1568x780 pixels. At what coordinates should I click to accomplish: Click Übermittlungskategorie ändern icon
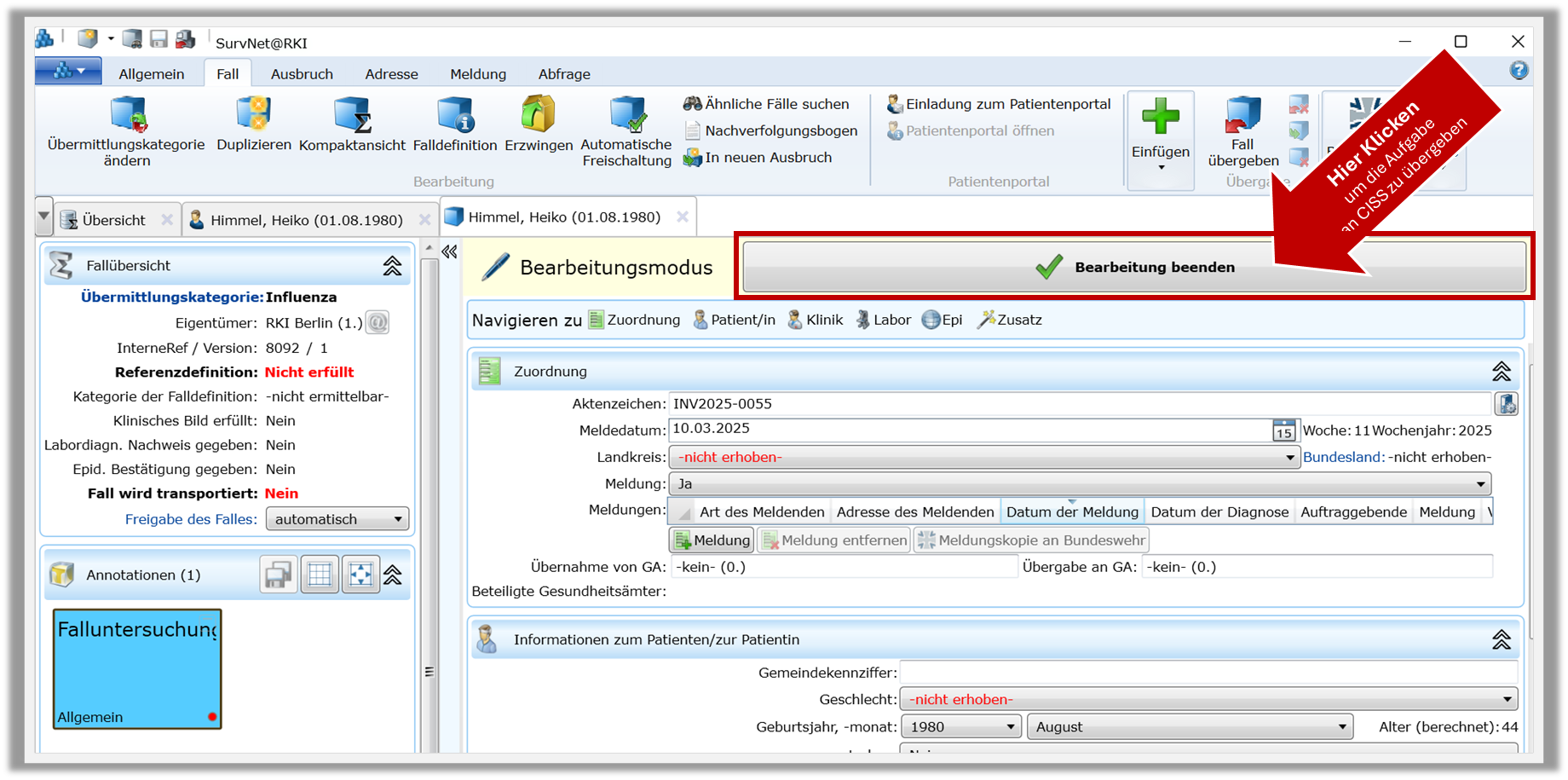point(127,115)
